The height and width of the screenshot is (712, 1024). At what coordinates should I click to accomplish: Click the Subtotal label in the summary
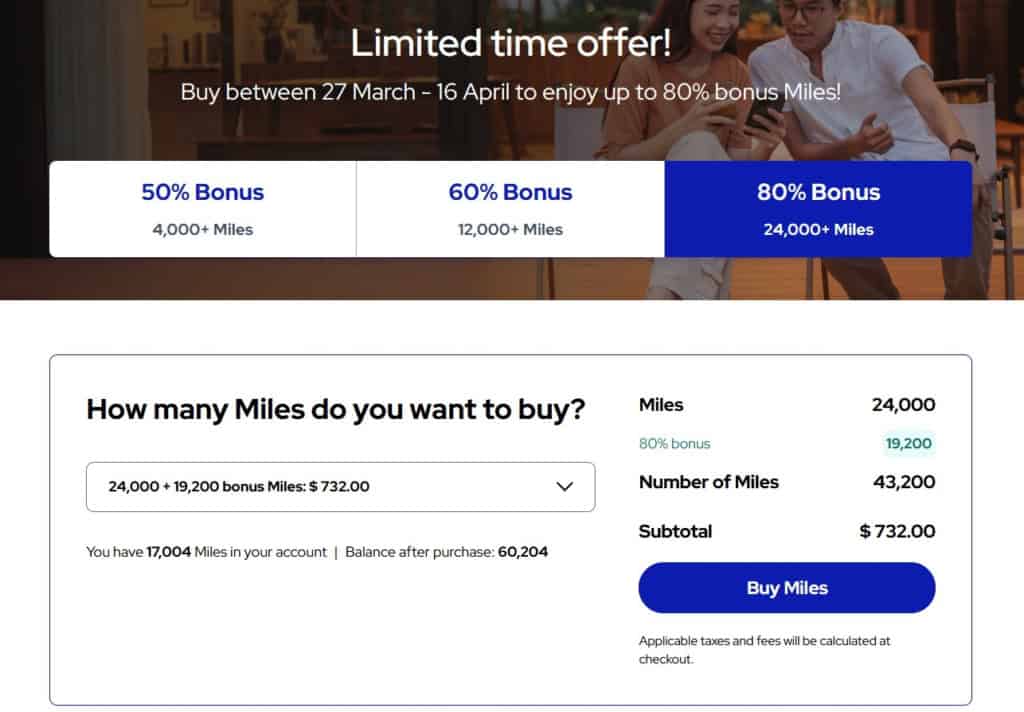(675, 531)
